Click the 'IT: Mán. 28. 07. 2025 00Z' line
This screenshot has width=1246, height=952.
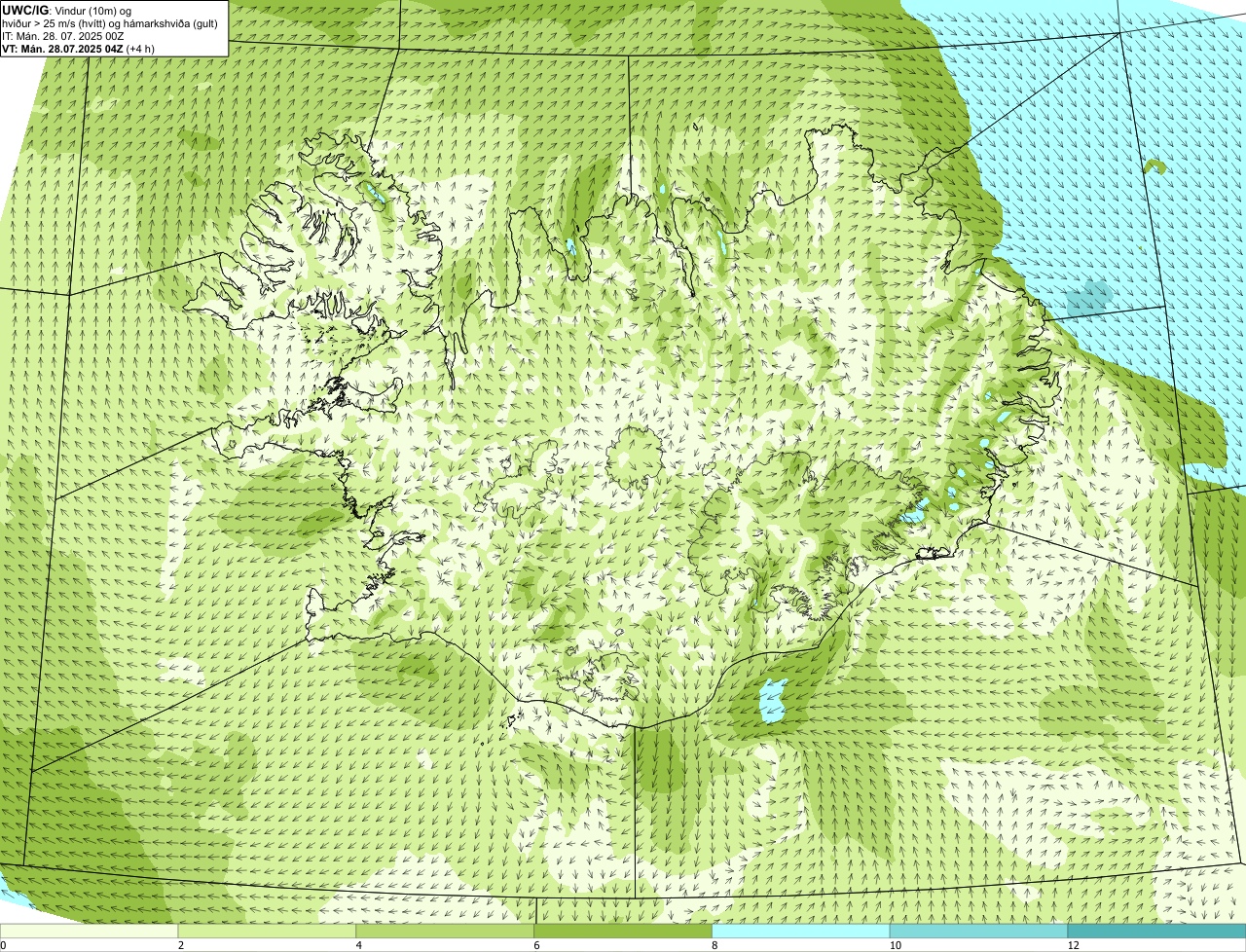click(63, 36)
